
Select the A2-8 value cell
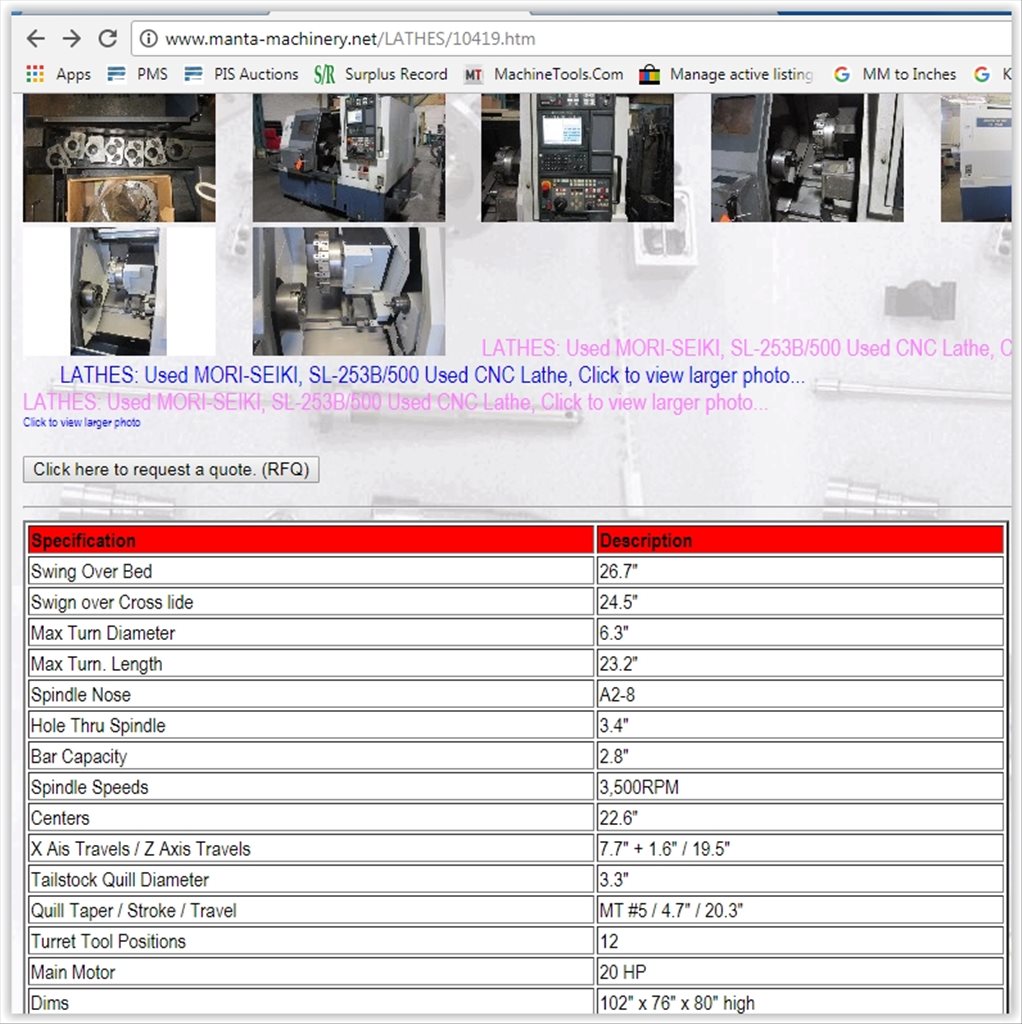click(800, 695)
